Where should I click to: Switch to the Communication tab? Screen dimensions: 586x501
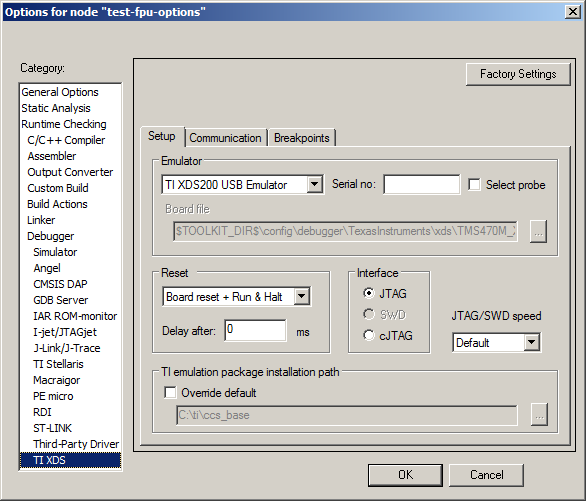pos(225,138)
